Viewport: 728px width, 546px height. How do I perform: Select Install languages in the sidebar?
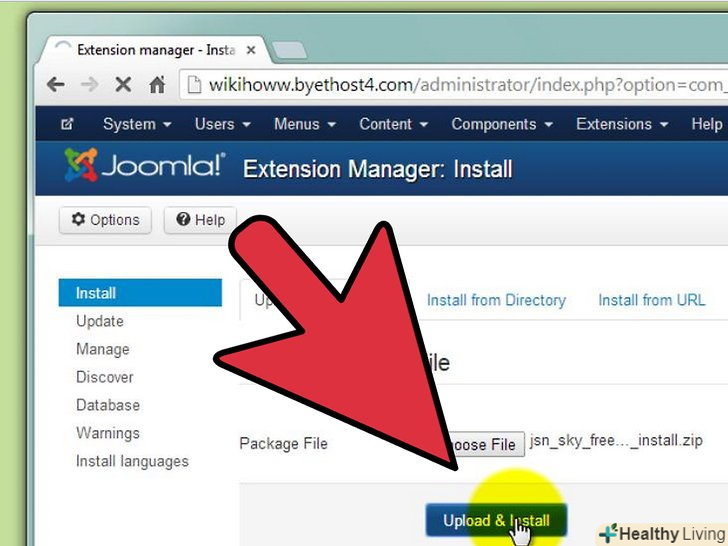(x=132, y=461)
